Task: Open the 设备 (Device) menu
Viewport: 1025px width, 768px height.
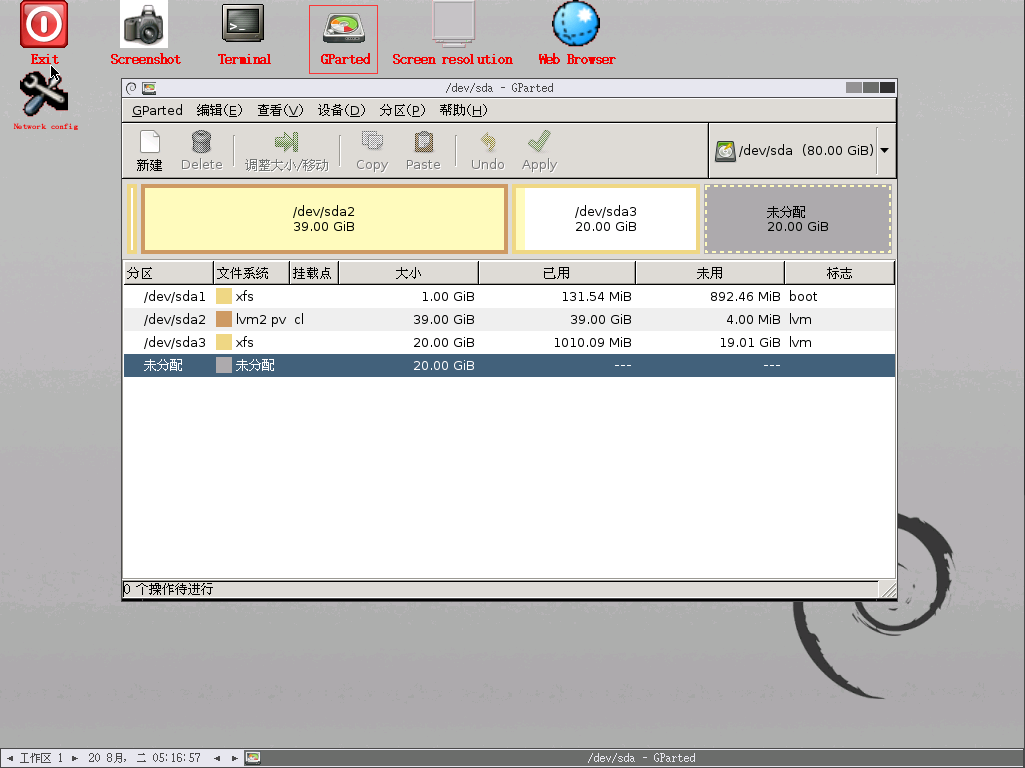Action: (x=341, y=110)
